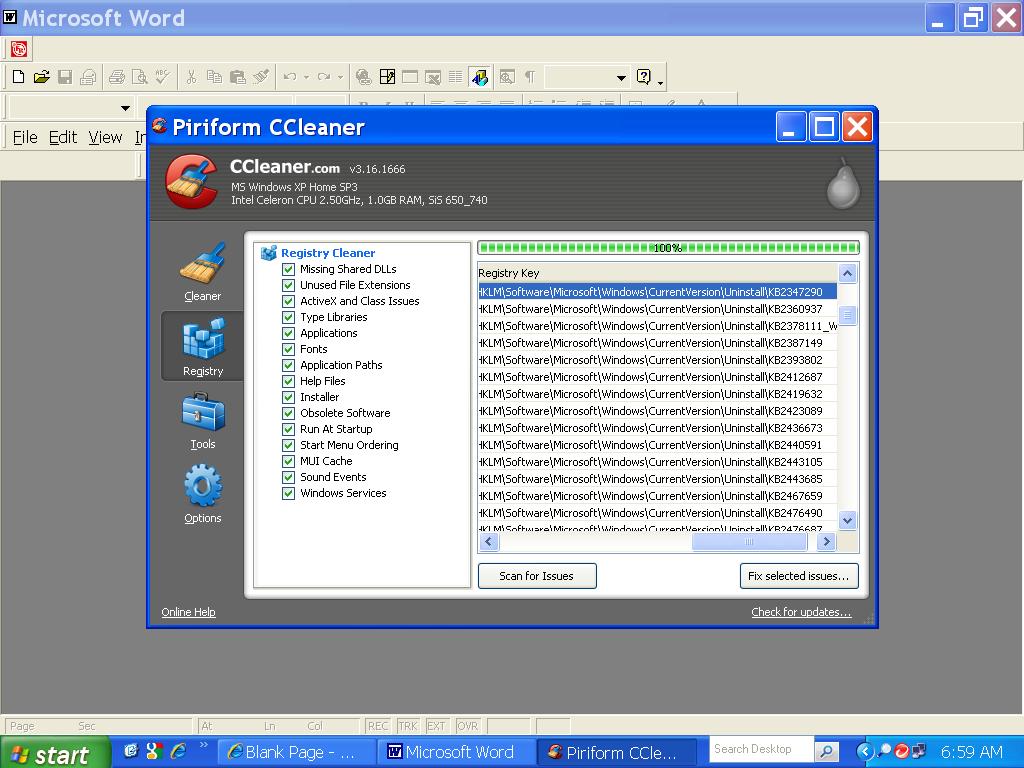Image resolution: width=1024 pixels, height=768 pixels.
Task: Toggle Type Libraries checkbox
Action: click(x=288, y=317)
